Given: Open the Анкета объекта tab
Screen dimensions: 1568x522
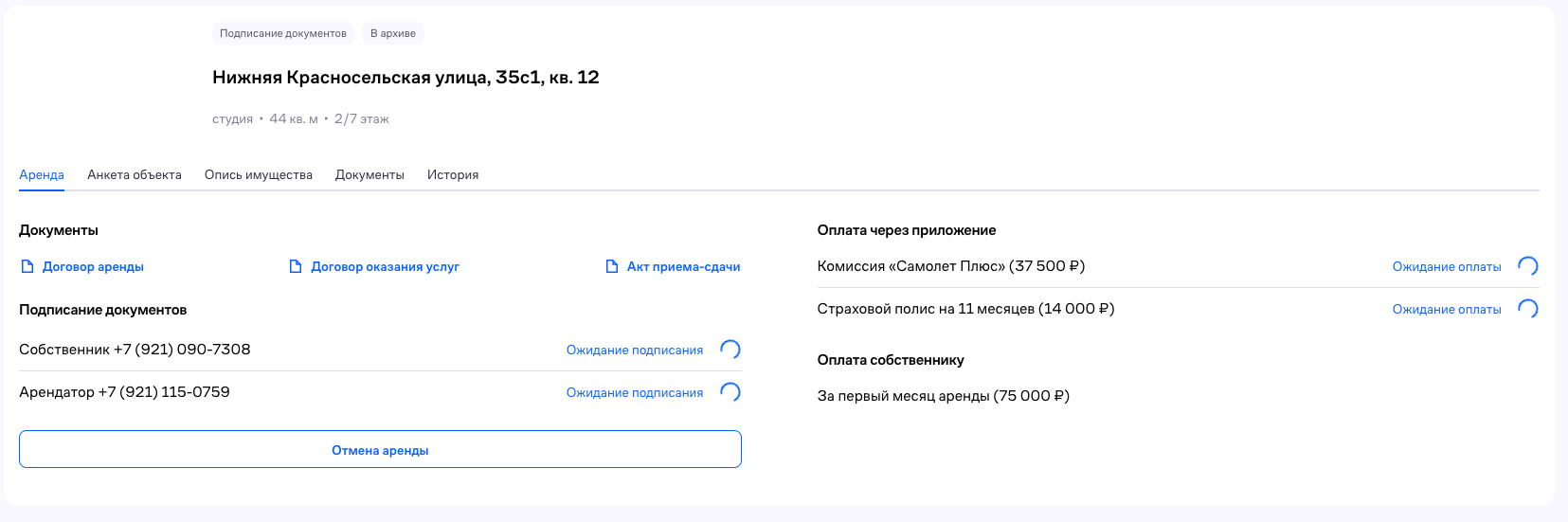Looking at the screenshot, I should pos(135,174).
